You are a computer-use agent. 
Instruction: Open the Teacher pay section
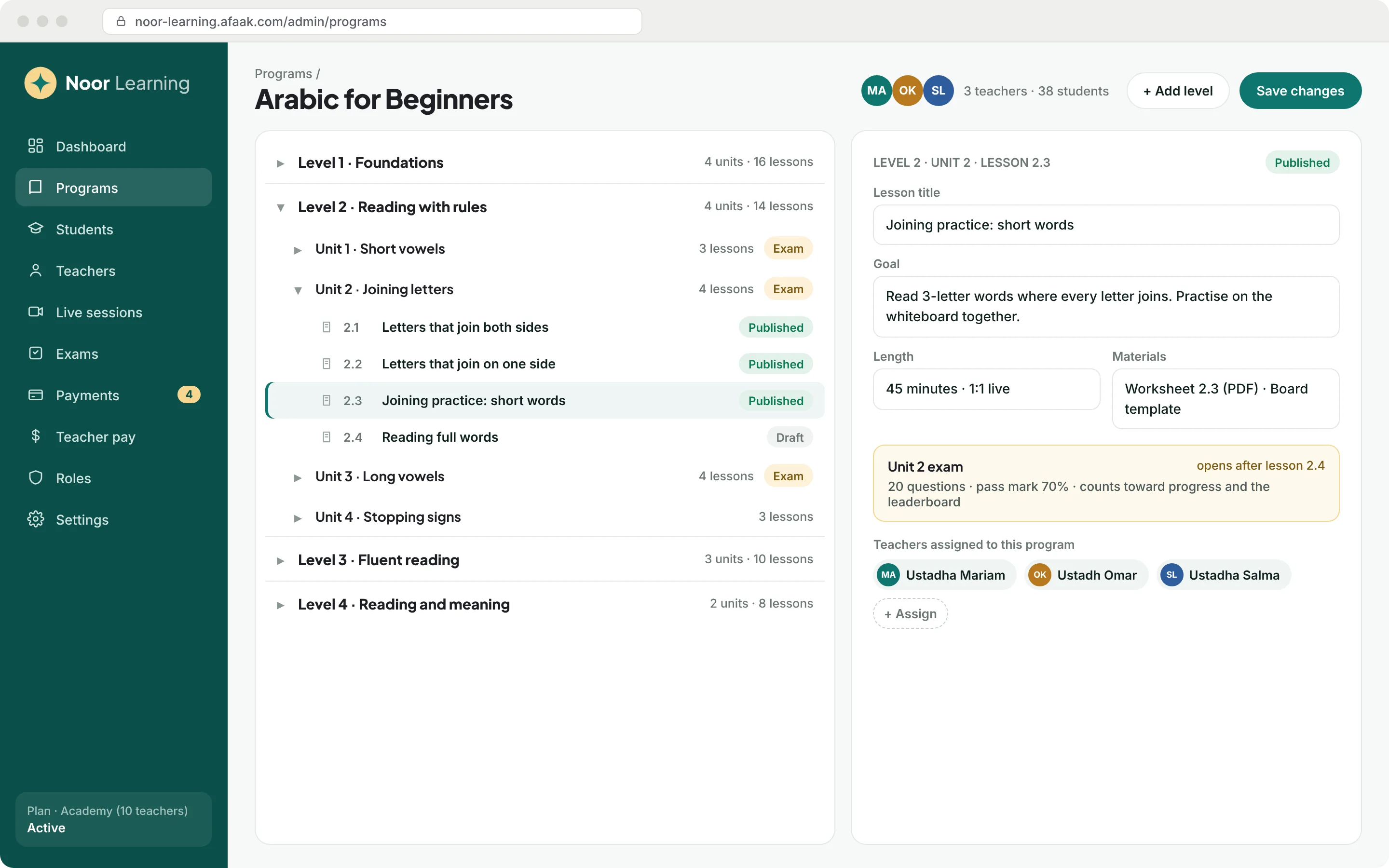pos(114,437)
